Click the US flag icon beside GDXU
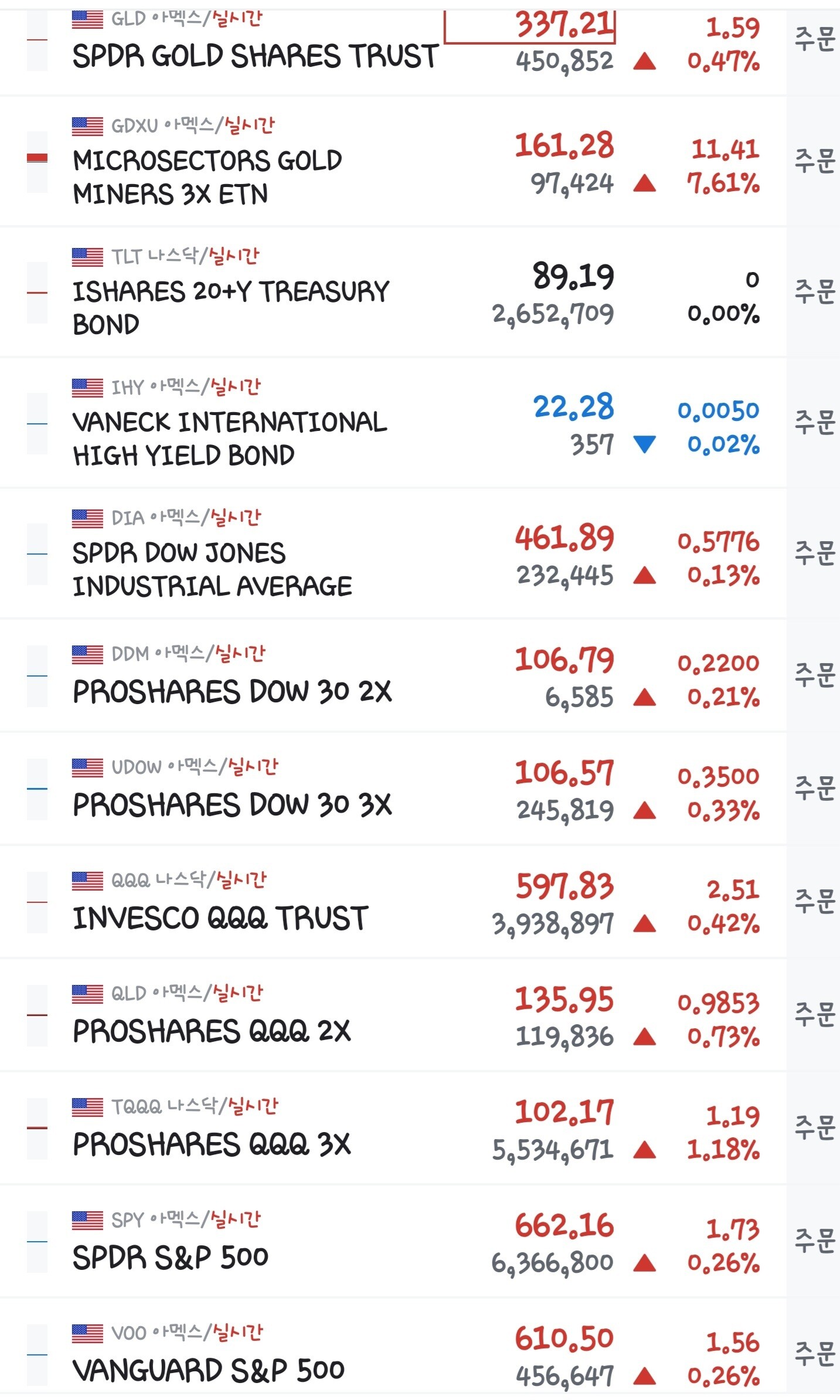Image resolution: width=840 pixels, height=1400 pixels. [87, 127]
